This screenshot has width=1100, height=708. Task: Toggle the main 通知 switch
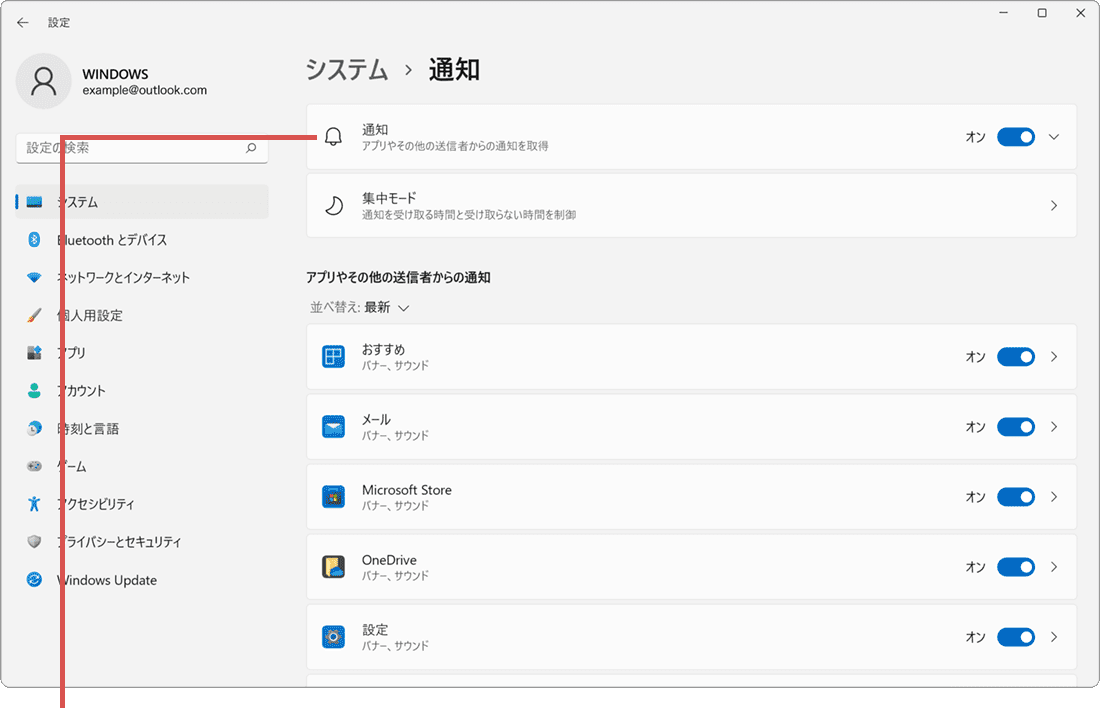(1016, 137)
